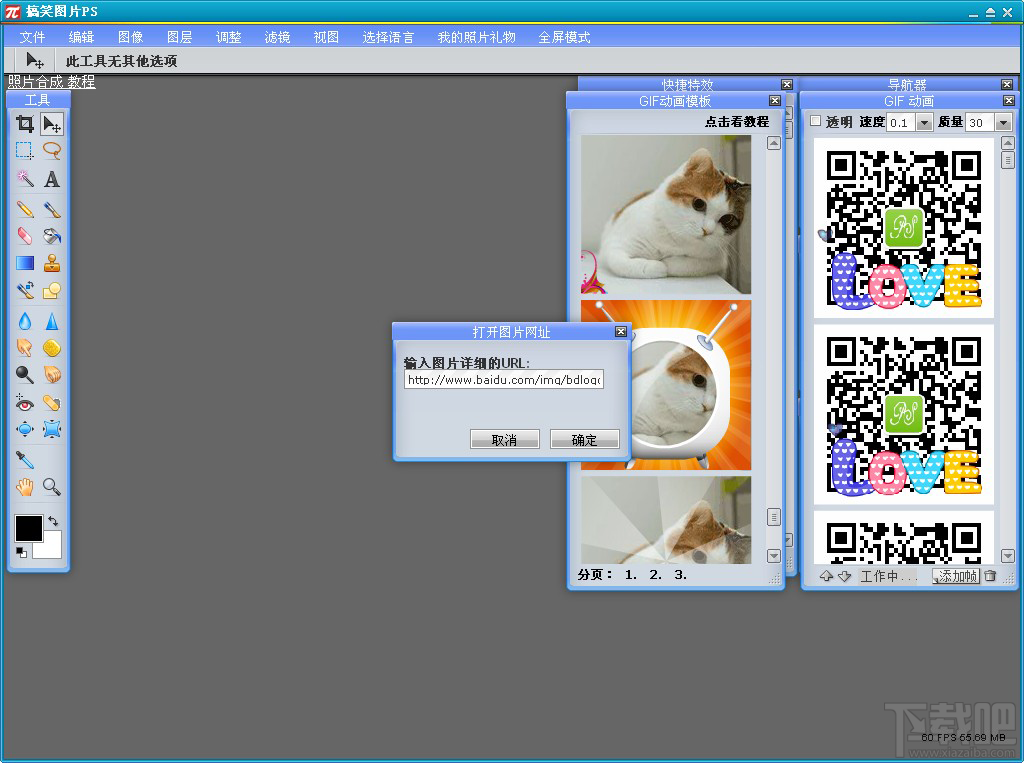
Task: Choose the Hand pan tool
Action: (x=25, y=487)
